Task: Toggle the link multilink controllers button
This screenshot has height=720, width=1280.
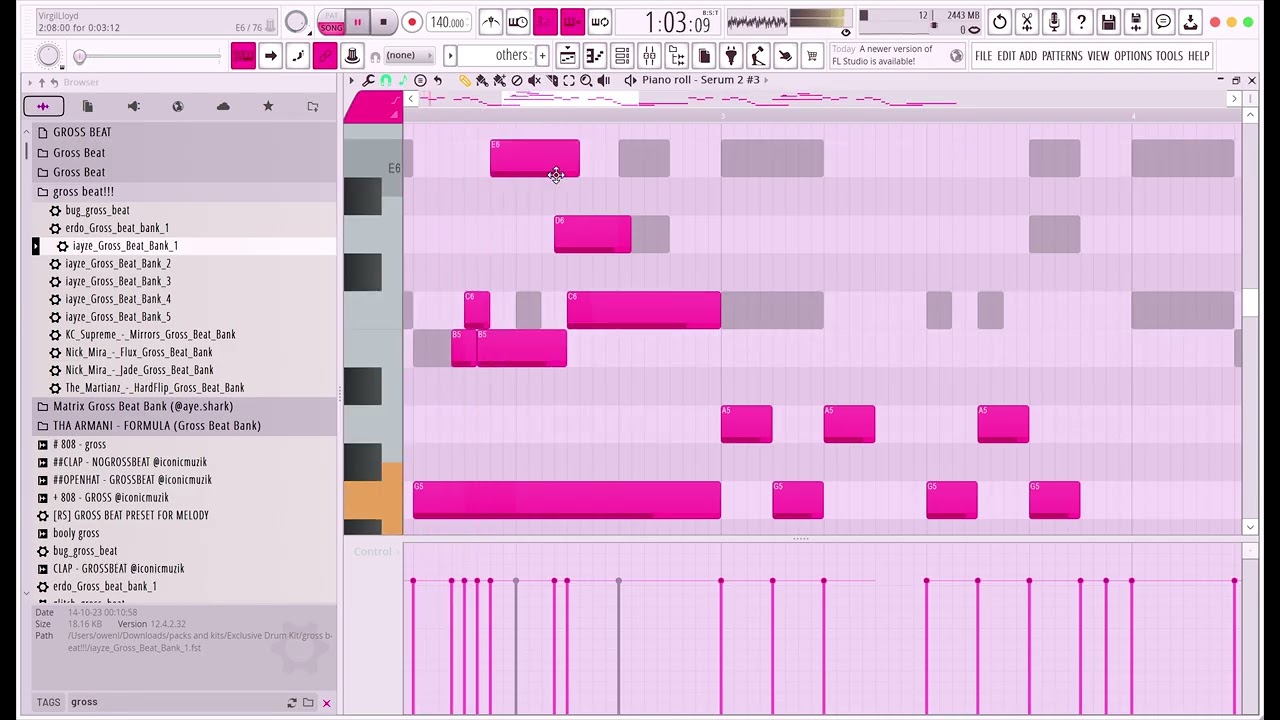Action: [324, 55]
